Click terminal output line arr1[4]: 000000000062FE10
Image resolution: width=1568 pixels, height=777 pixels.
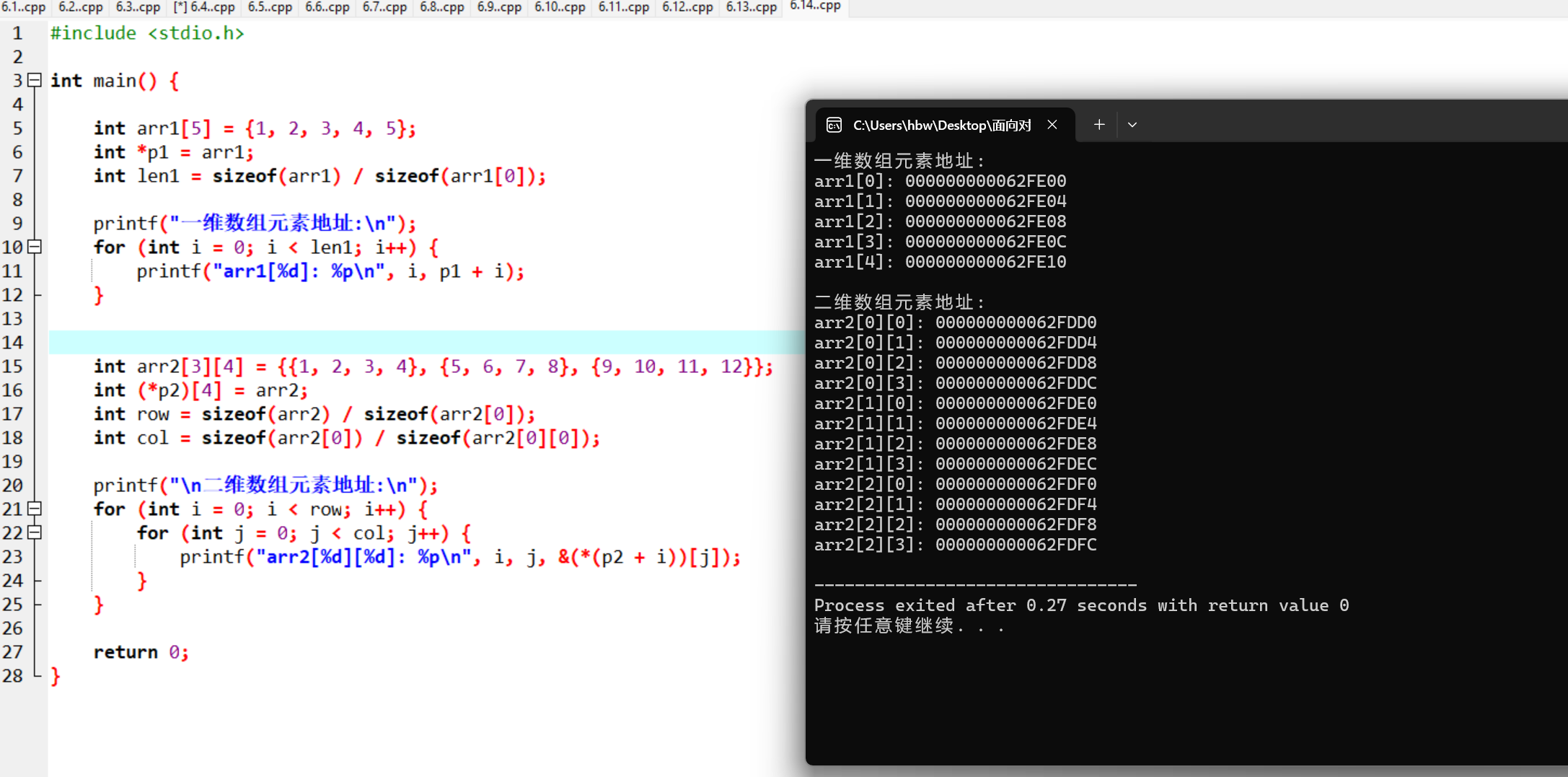[940, 262]
